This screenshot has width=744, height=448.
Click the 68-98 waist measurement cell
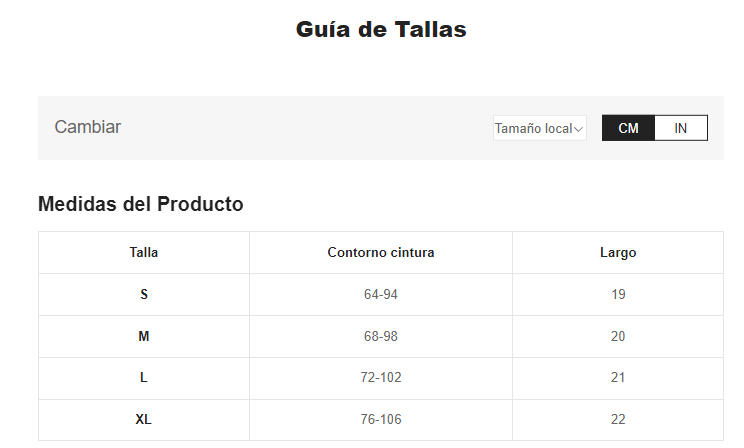[x=381, y=337]
